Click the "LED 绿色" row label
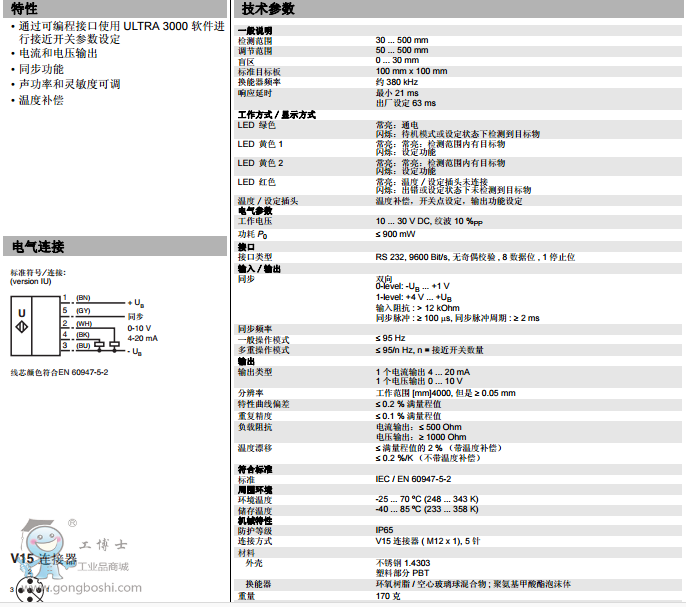This screenshot has width=686, height=607. click(x=256, y=125)
